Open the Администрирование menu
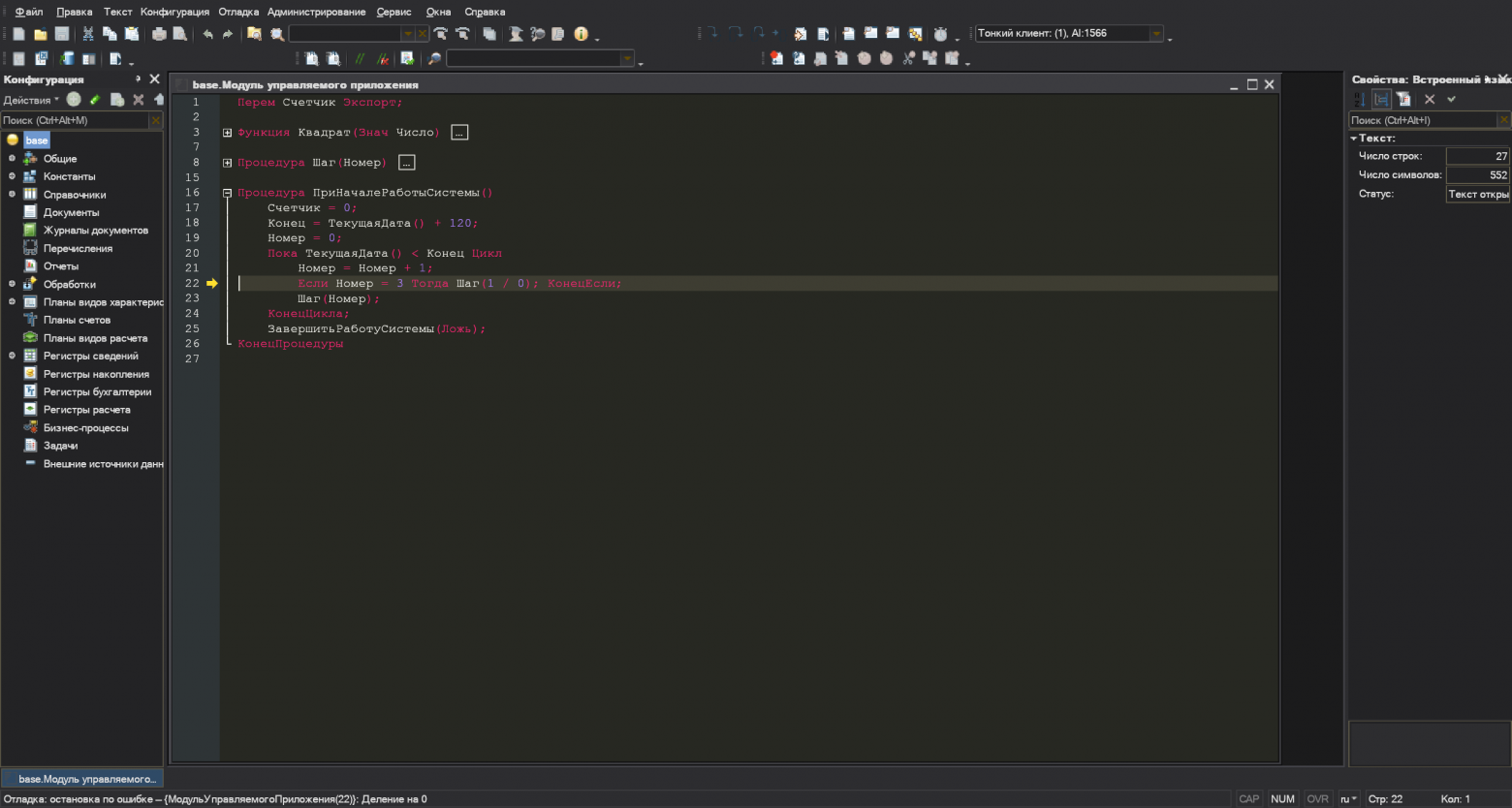The image size is (1512, 808). pyautogui.click(x=317, y=12)
